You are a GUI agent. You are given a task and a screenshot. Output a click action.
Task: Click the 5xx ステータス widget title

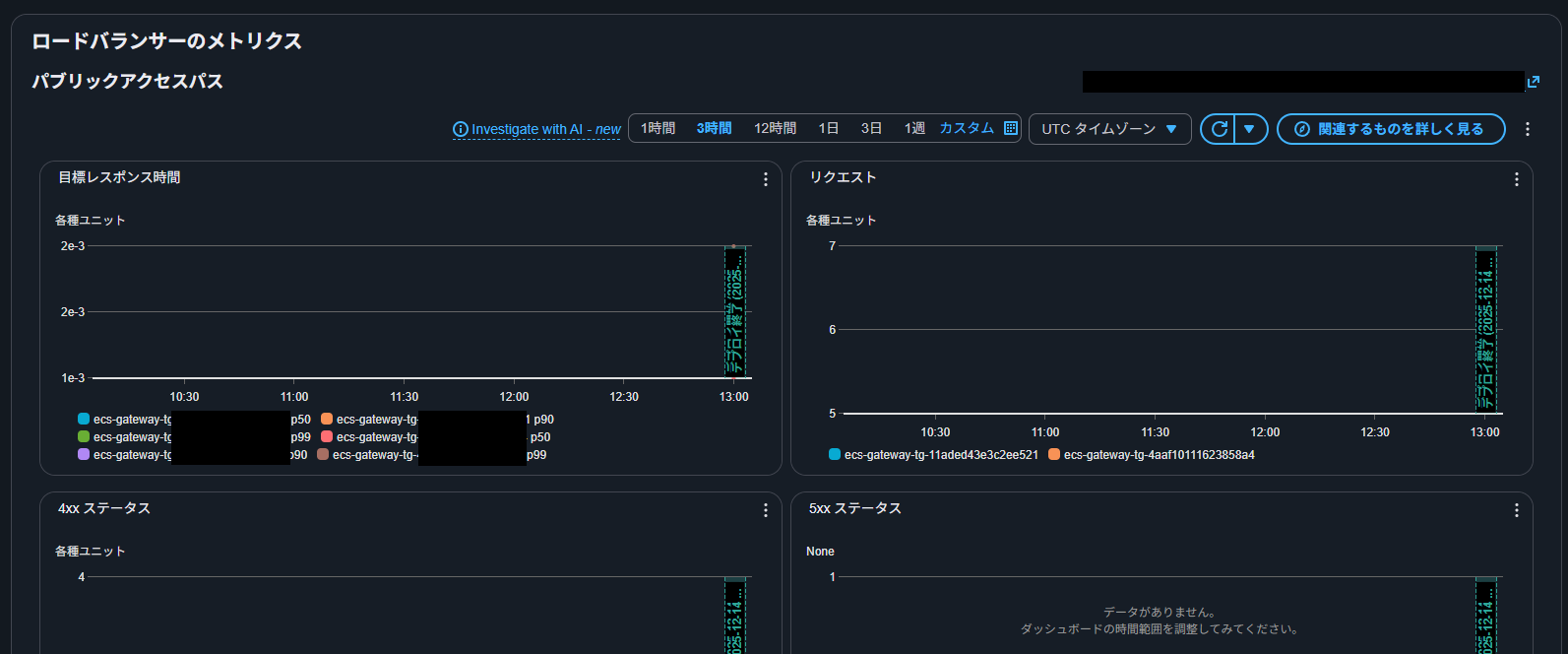[855, 508]
